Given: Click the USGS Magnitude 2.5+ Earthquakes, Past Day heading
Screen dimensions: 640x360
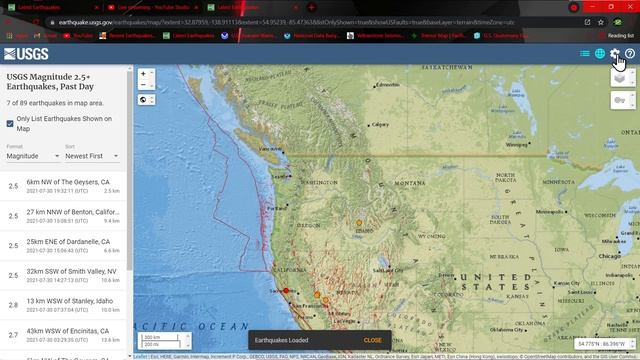Looking at the screenshot, I should [50, 82].
